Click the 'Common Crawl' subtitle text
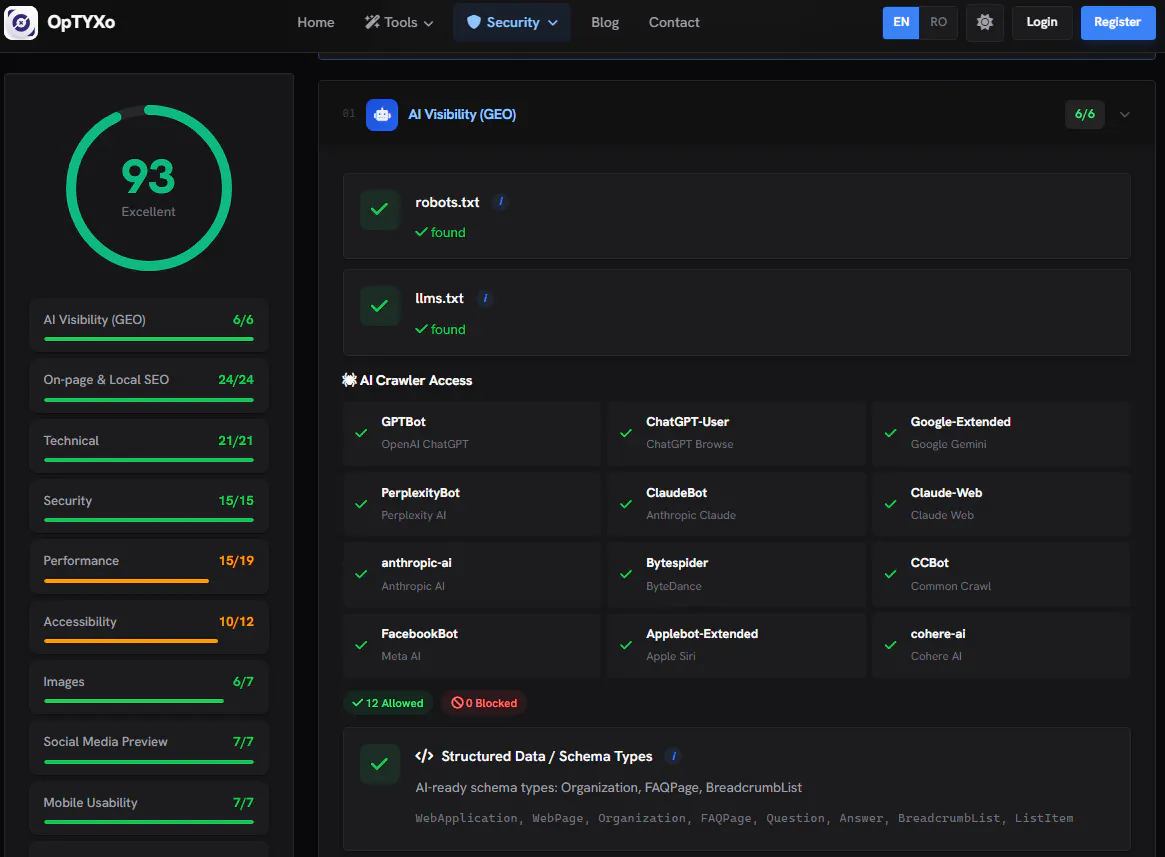 951,586
